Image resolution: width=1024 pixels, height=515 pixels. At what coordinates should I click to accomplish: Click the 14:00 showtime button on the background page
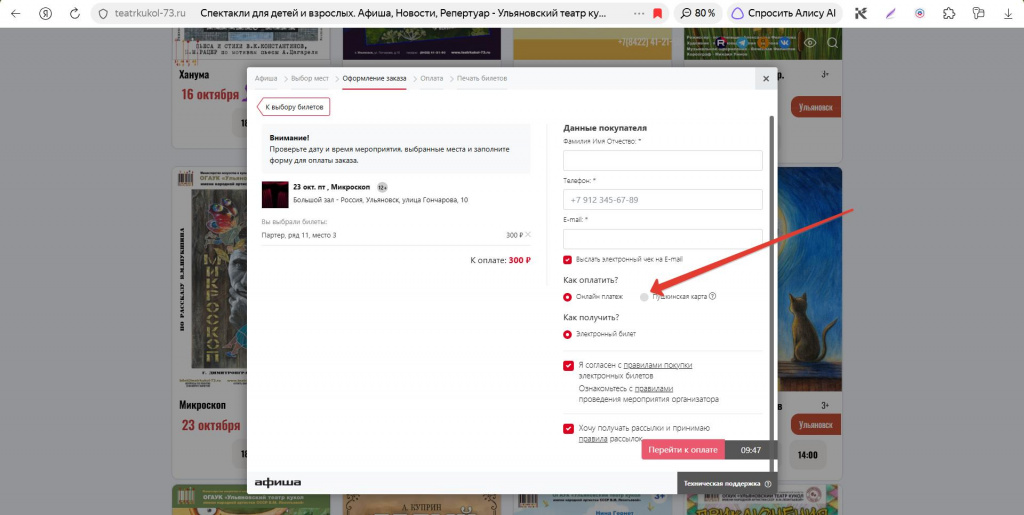(x=808, y=455)
